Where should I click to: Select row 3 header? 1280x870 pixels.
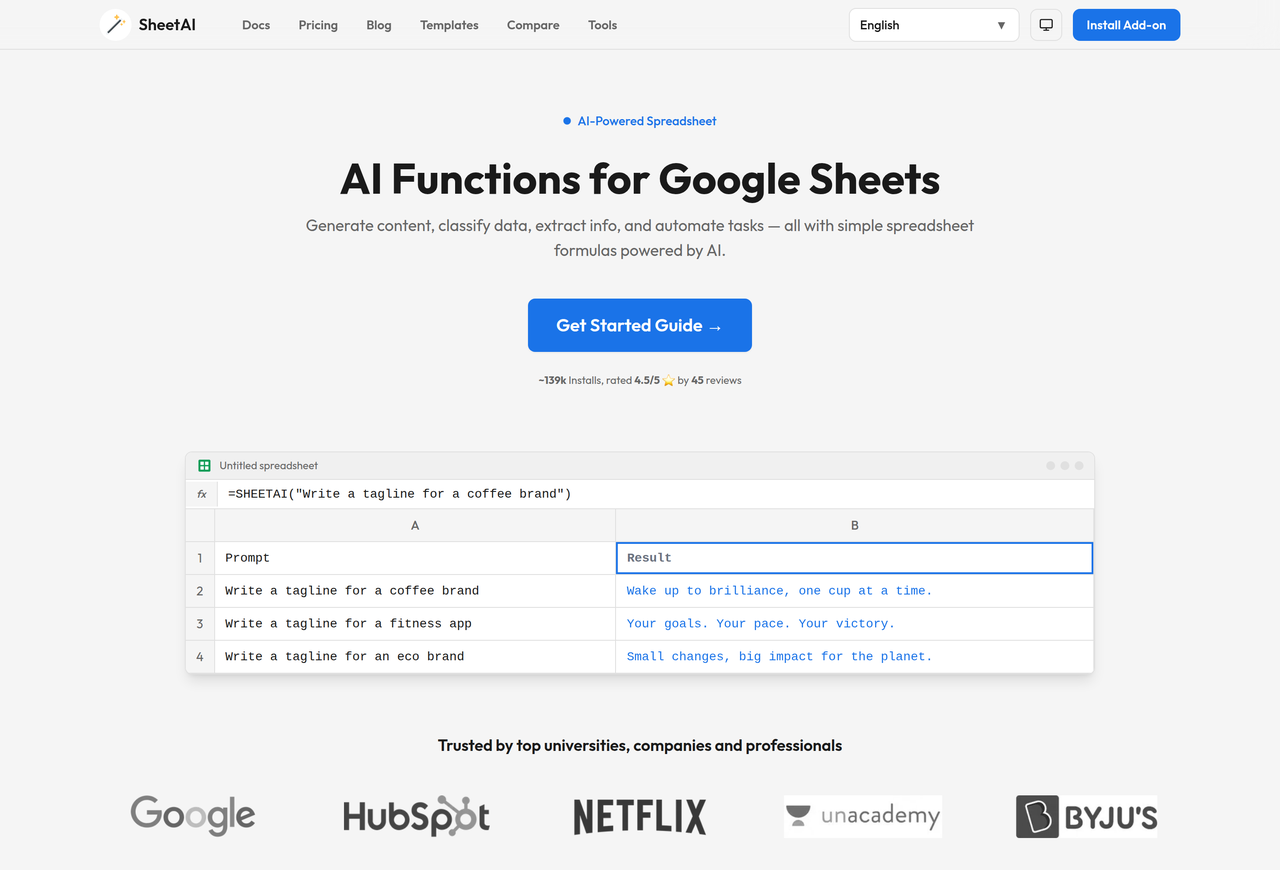[x=200, y=624]
